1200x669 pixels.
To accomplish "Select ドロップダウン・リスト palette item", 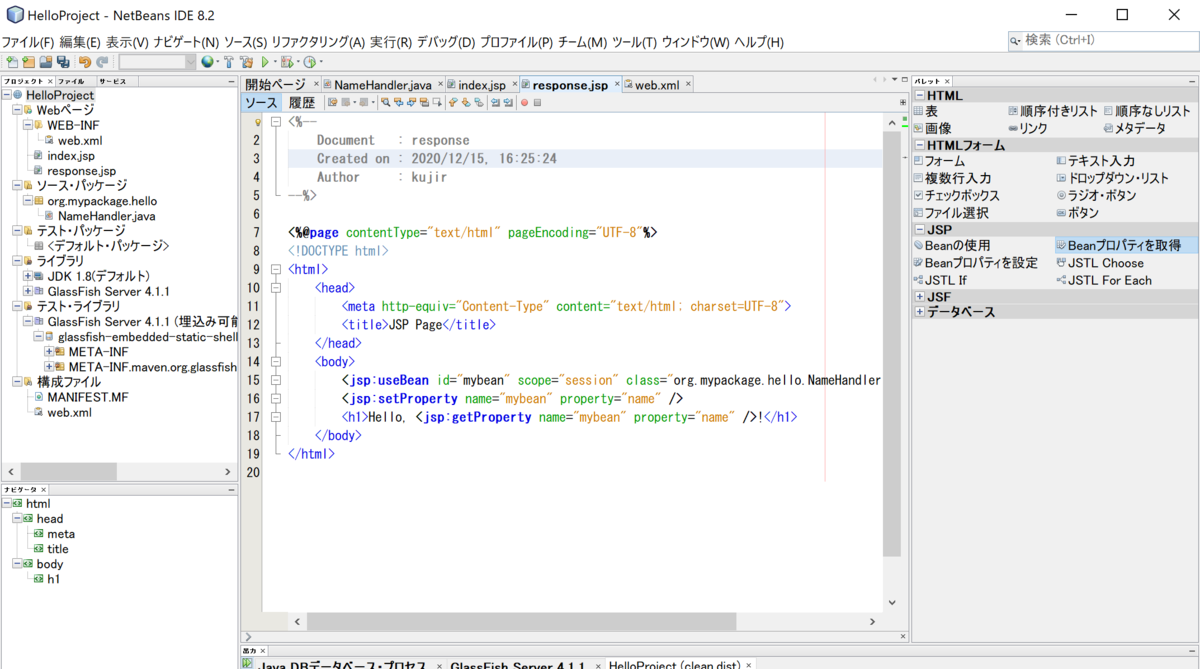I will [1112, 178].
